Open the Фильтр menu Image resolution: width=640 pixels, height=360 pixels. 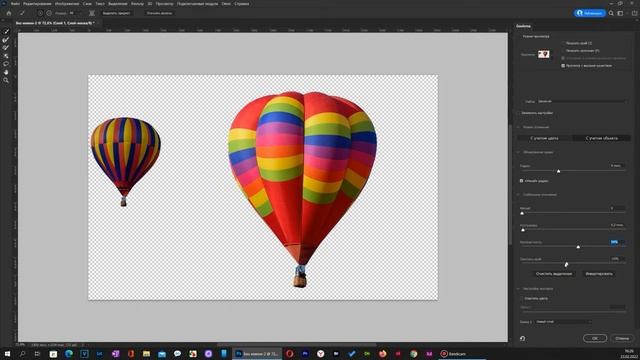click(x=137, y=4)
